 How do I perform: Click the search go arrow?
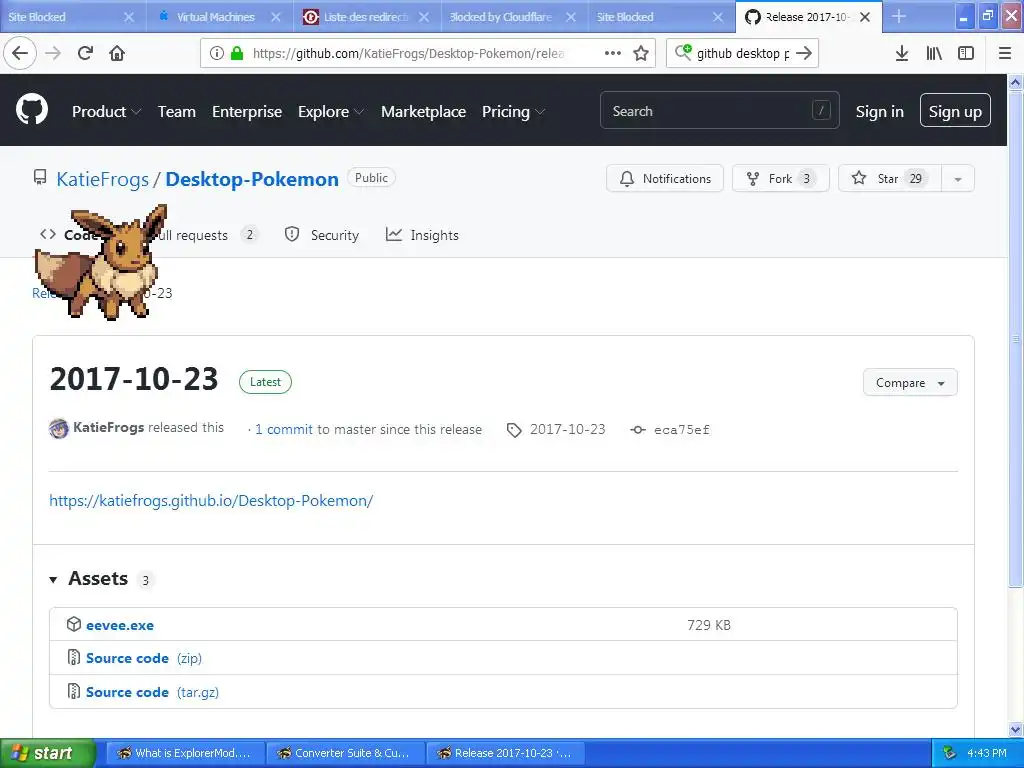click(805, 53)
